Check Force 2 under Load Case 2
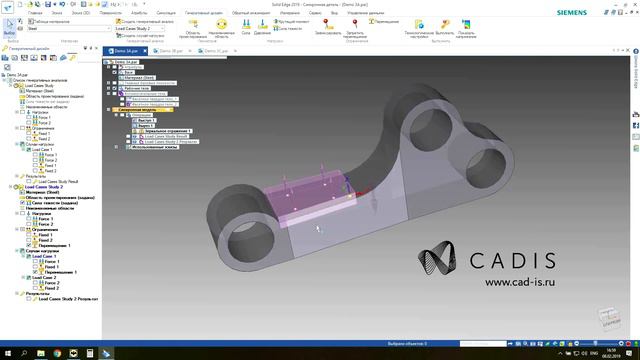Image resolution: width=640 pixels, height=360 pixels. click(36, 282)
